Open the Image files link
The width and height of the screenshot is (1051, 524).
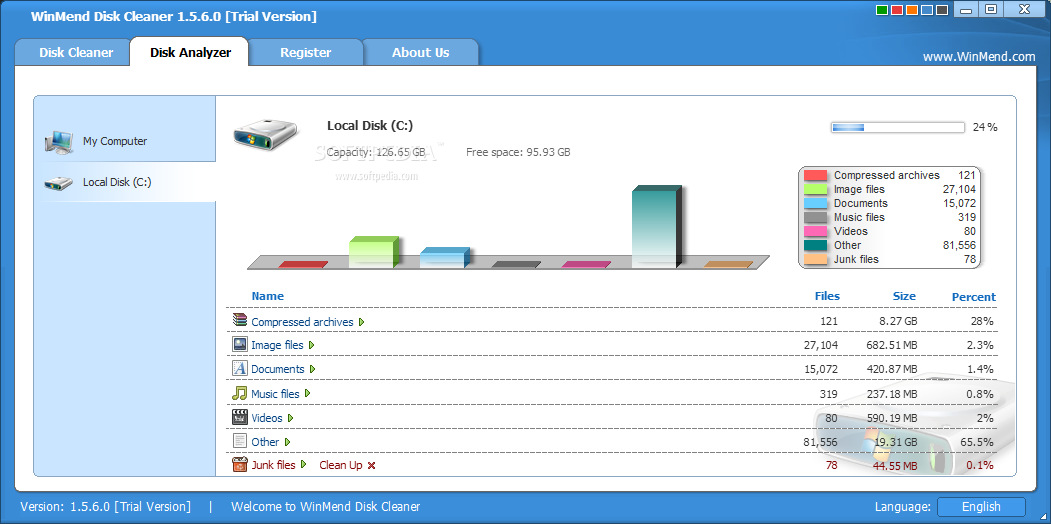pos(277,345)
